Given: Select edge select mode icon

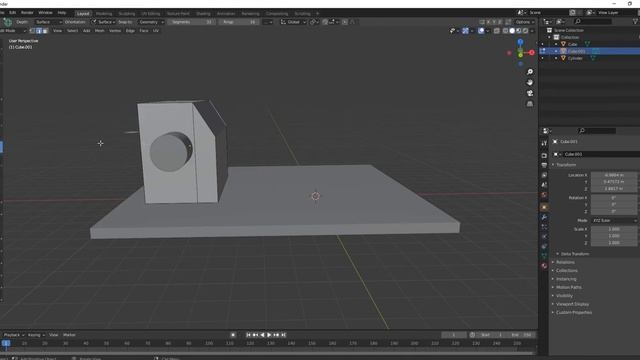Looking at the screenshot, I should tap(39, 31).
